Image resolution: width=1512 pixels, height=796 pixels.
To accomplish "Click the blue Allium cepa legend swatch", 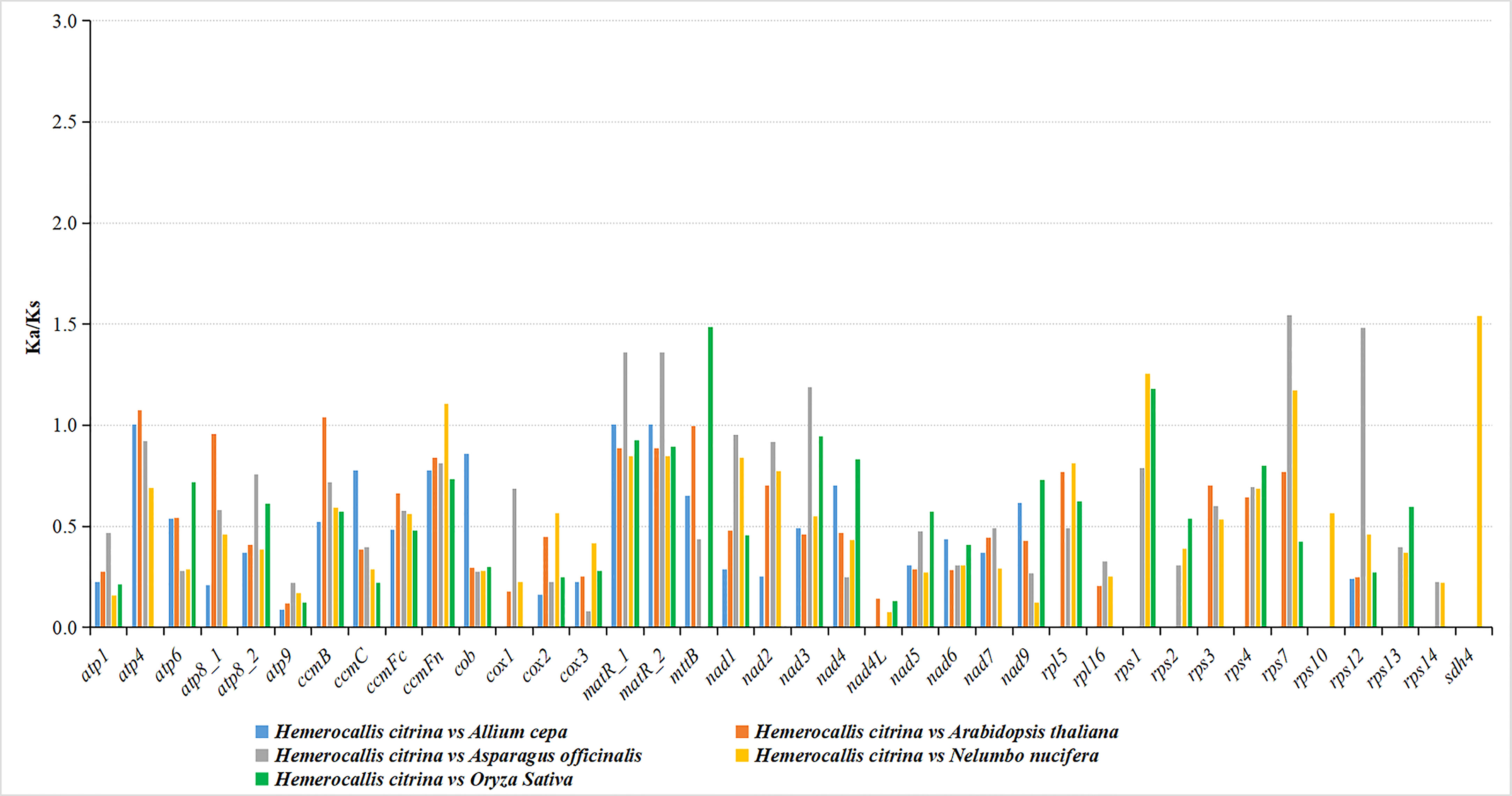I will pos(262,731).
